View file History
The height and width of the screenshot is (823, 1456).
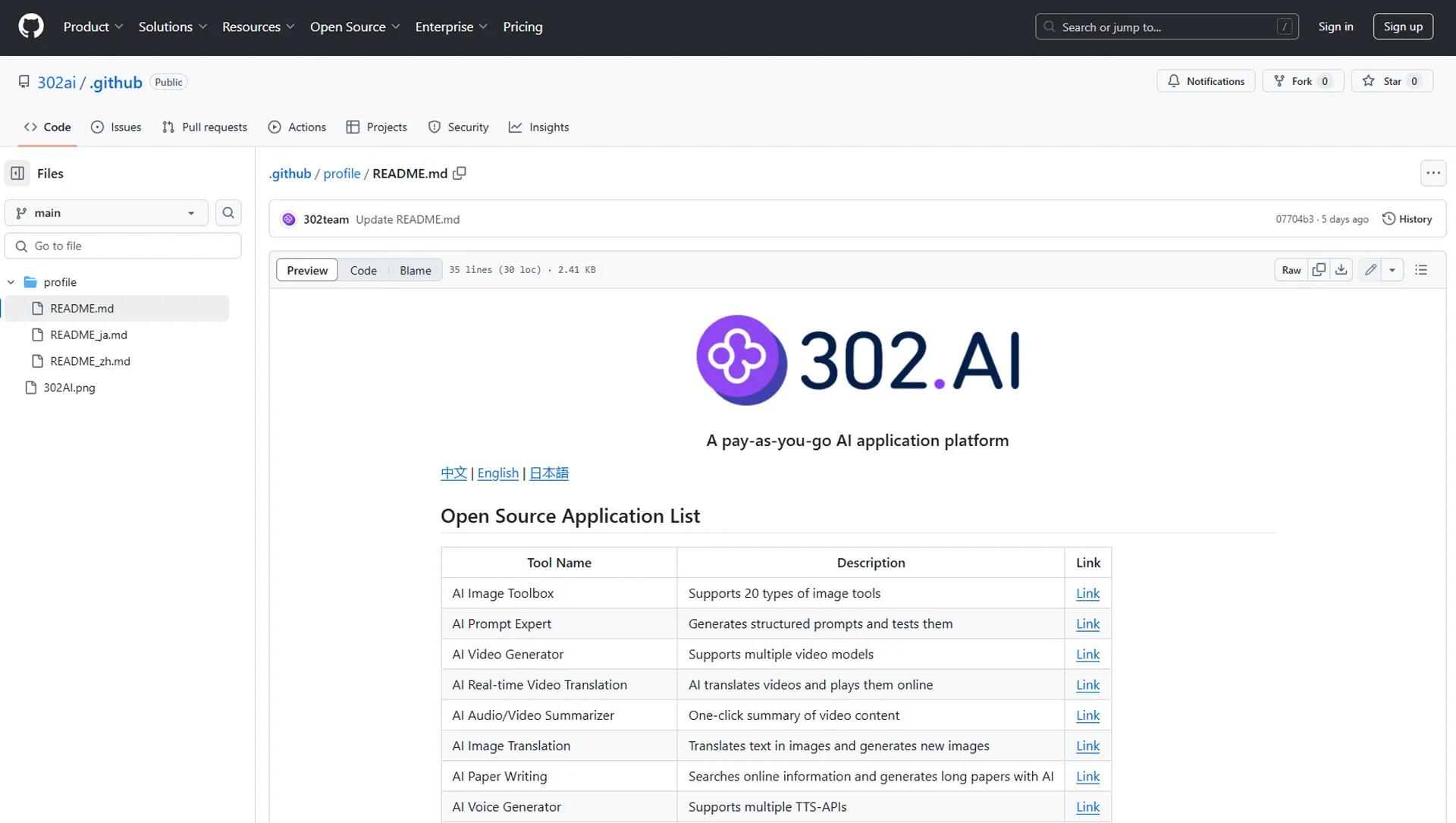1407,219
